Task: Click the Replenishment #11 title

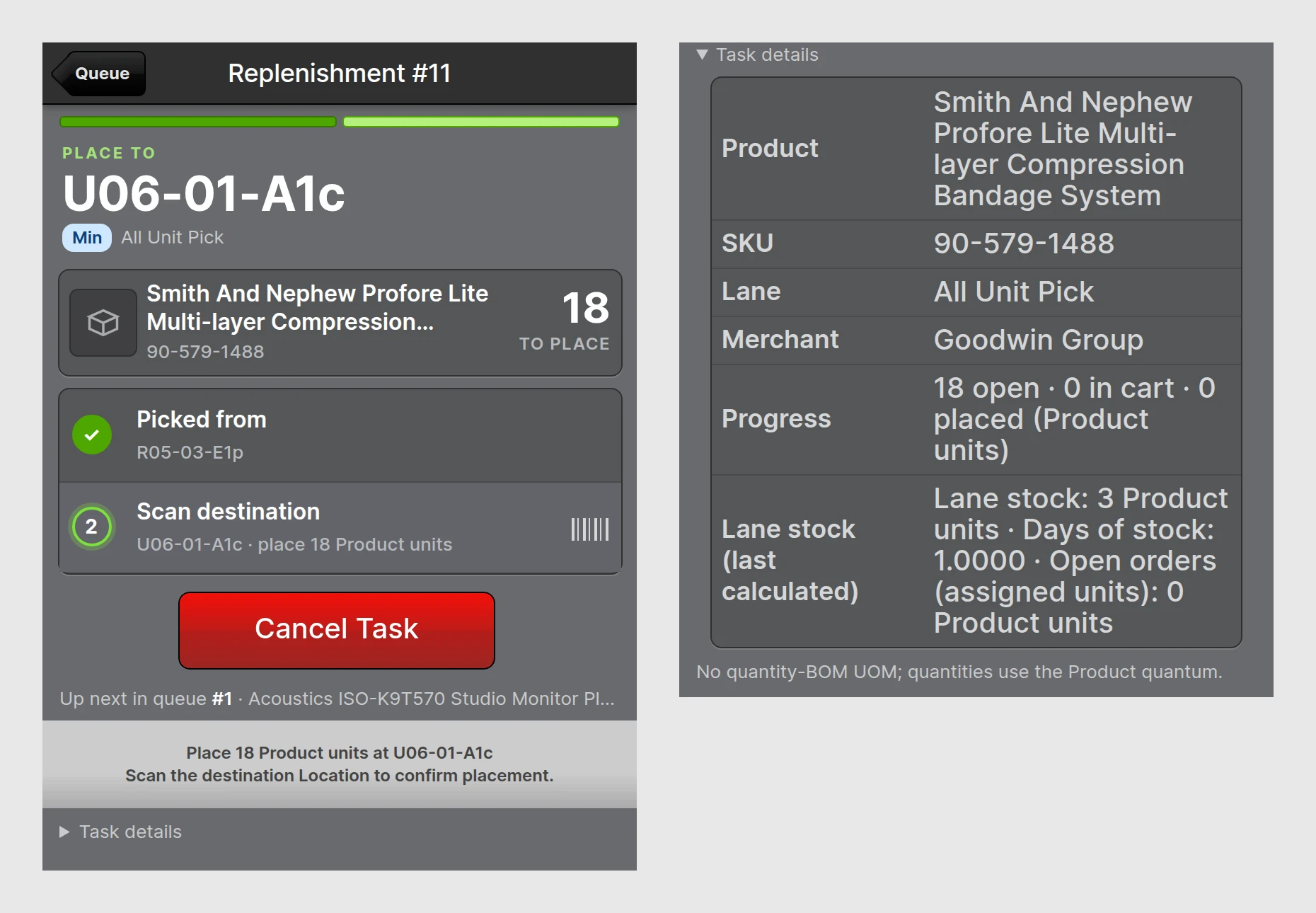Action: (340, 73)
